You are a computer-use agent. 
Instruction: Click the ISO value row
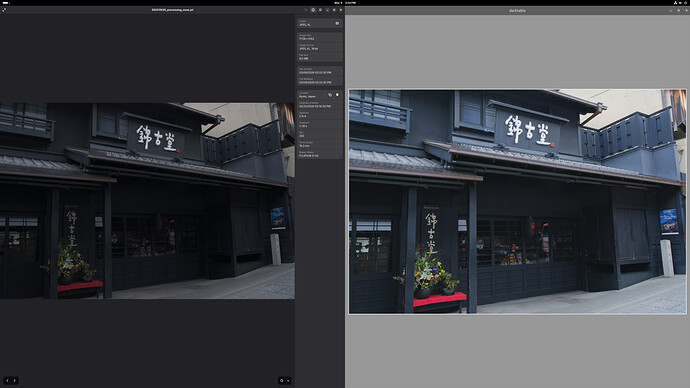coord(319,135)
